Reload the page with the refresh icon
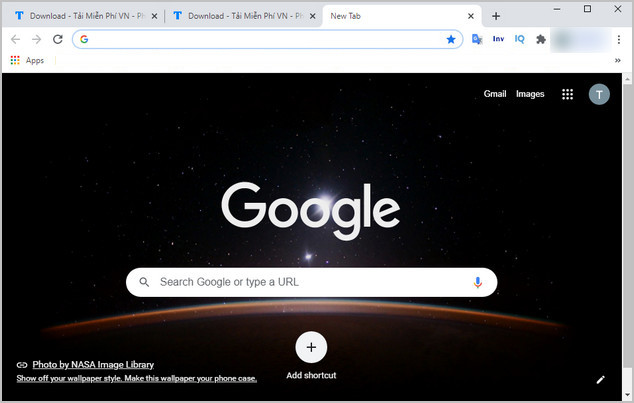Viewport: 634px width, 403px height. coord(58,39)
